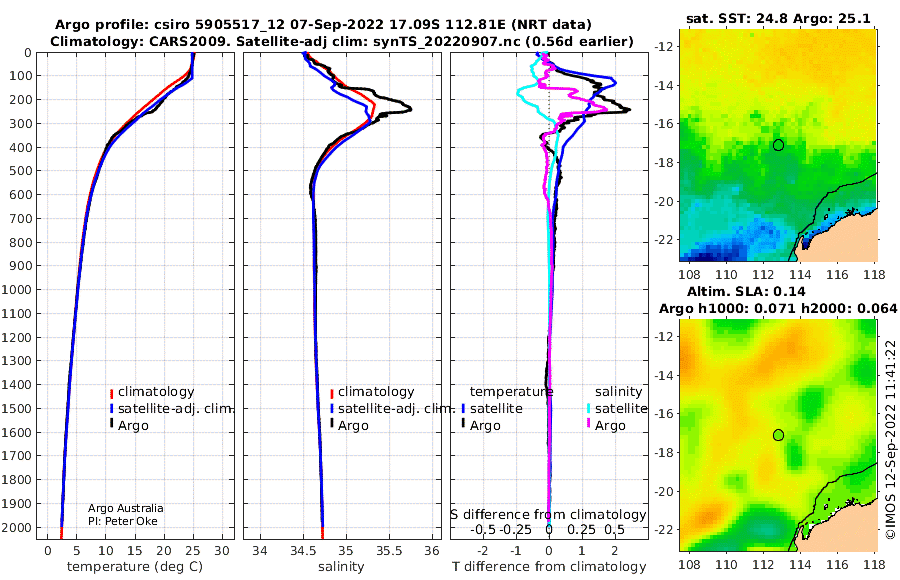Click blue satellite-adj marker in salinity legend
The image size is (900, 580).
[332, 409]
